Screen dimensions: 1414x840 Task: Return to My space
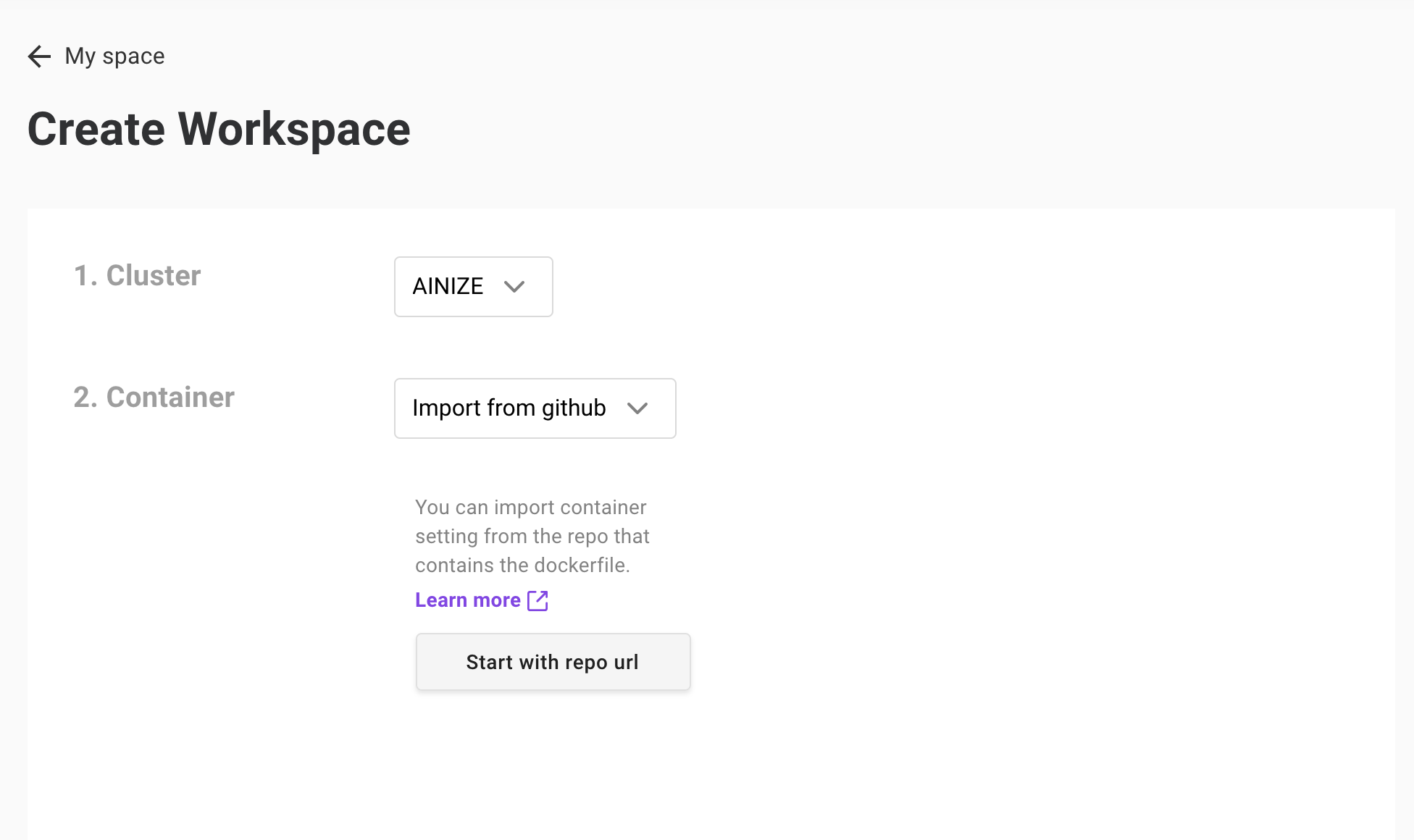click(114, 56)
